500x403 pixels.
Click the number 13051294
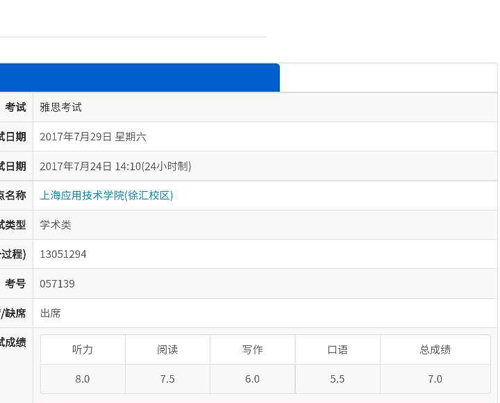pyautogui.click(x=63, y=254)
